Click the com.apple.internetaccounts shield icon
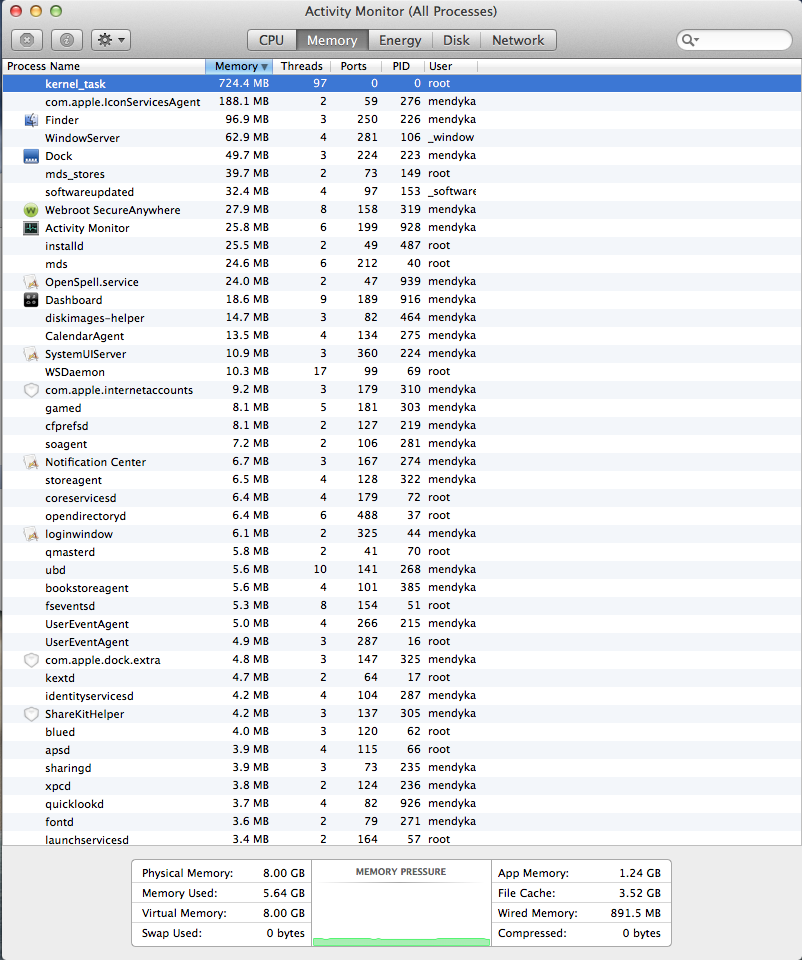This screenshot has width=802, height=960. tap(31, 390)
